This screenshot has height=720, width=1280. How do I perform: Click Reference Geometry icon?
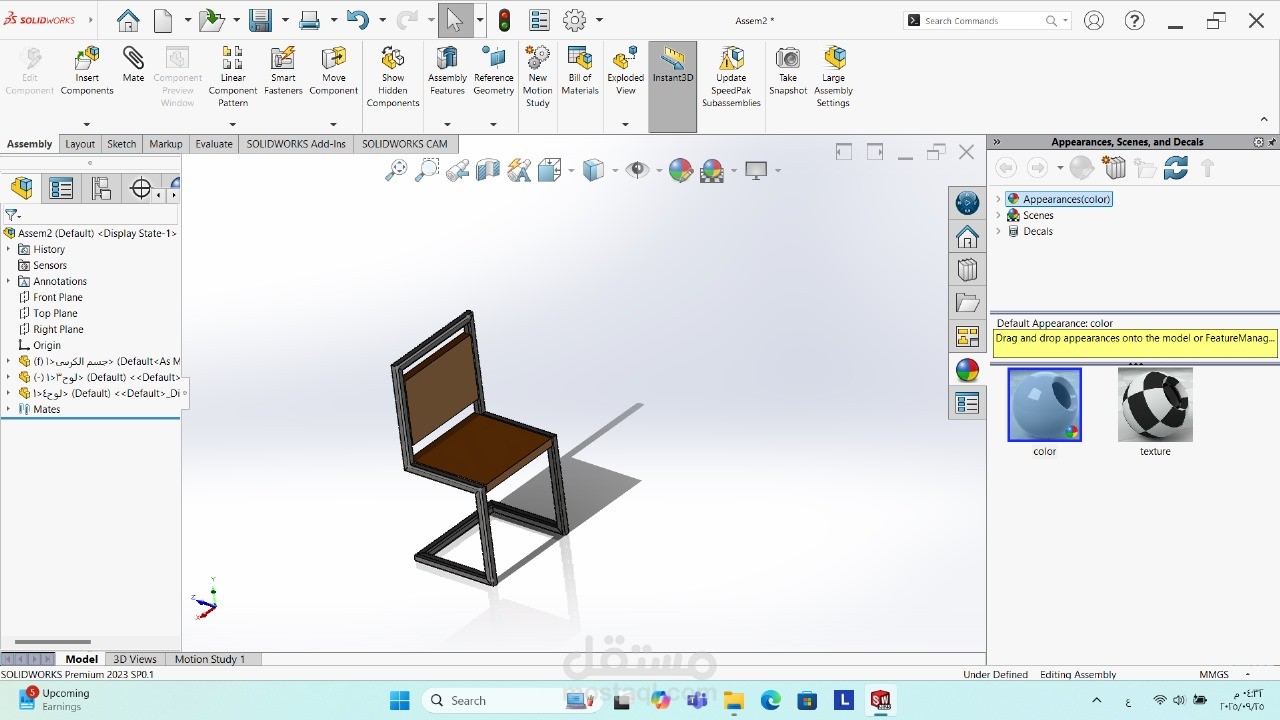[x=493, y=71]
